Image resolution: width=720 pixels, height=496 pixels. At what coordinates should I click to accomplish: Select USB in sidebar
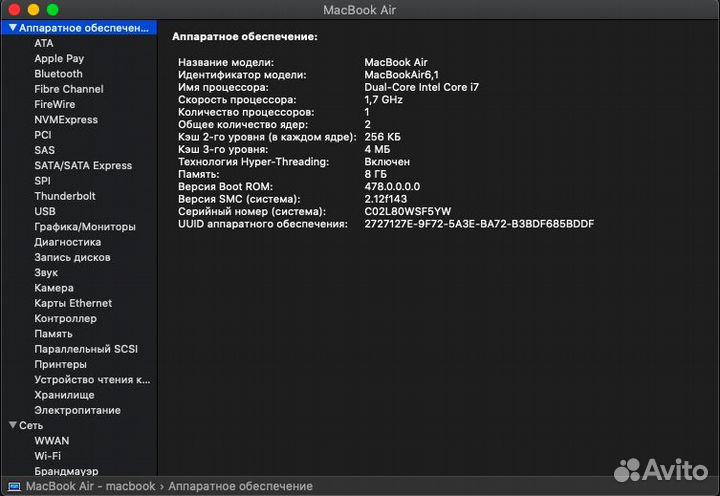[45, 211]
